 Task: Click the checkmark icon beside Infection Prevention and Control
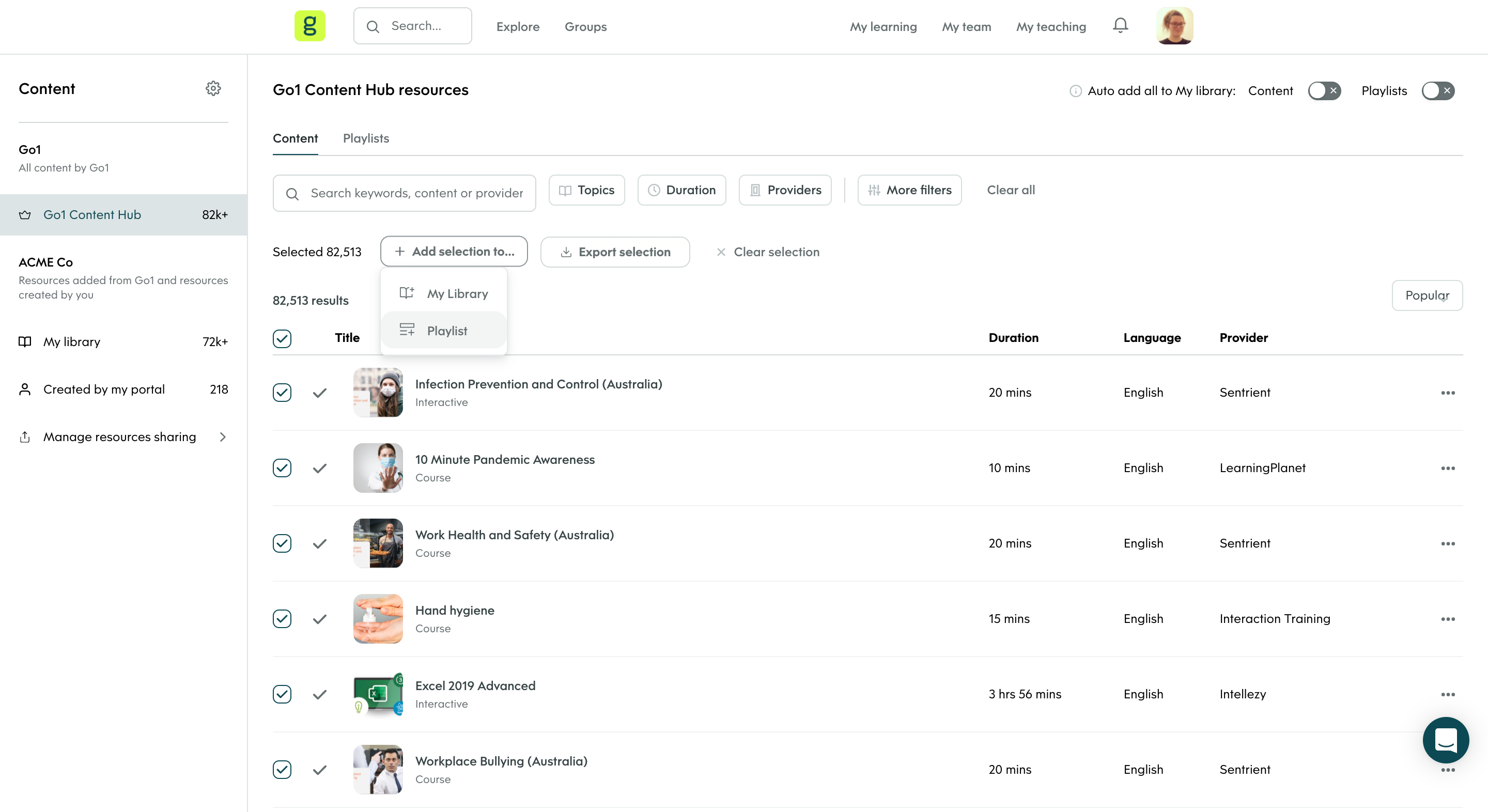(x=319, y=393)
